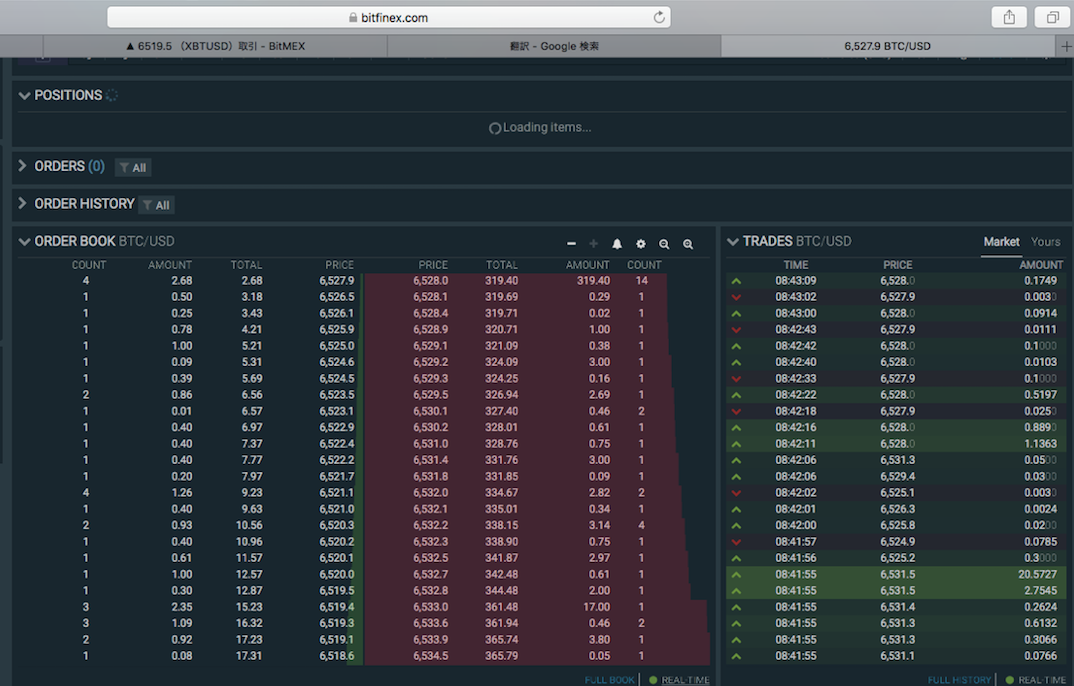Viewport: 1074px width, 686px height.
Task: Zoom in the order book depth
Action: [688, 244]
